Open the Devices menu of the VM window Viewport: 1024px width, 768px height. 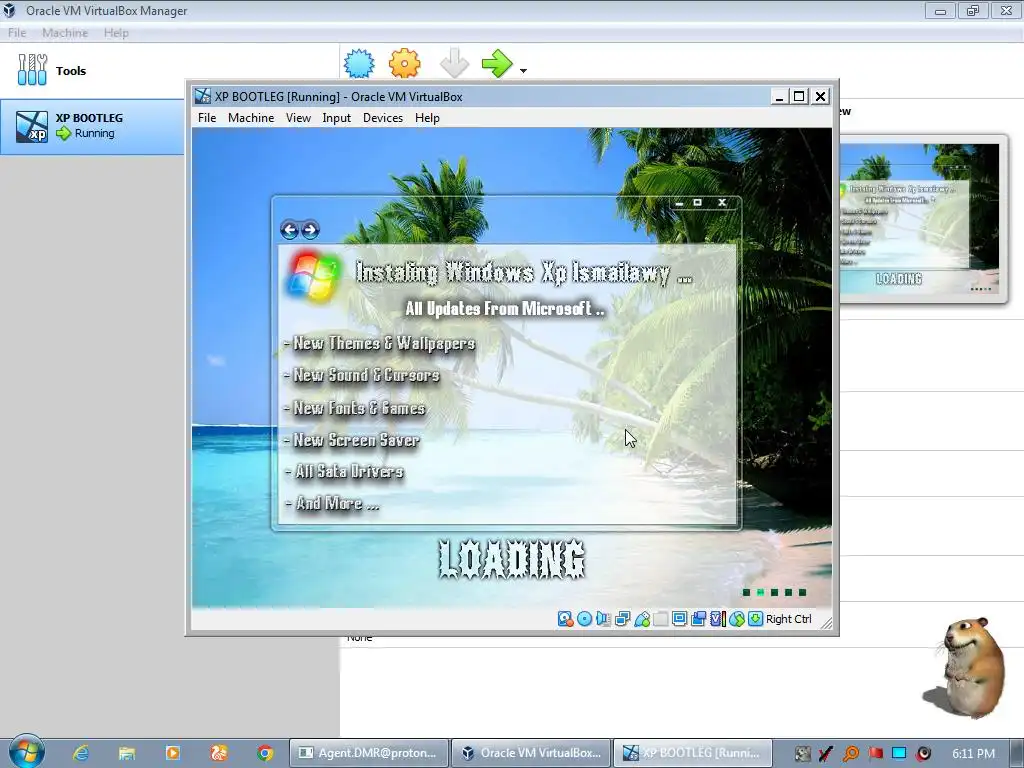383,118
